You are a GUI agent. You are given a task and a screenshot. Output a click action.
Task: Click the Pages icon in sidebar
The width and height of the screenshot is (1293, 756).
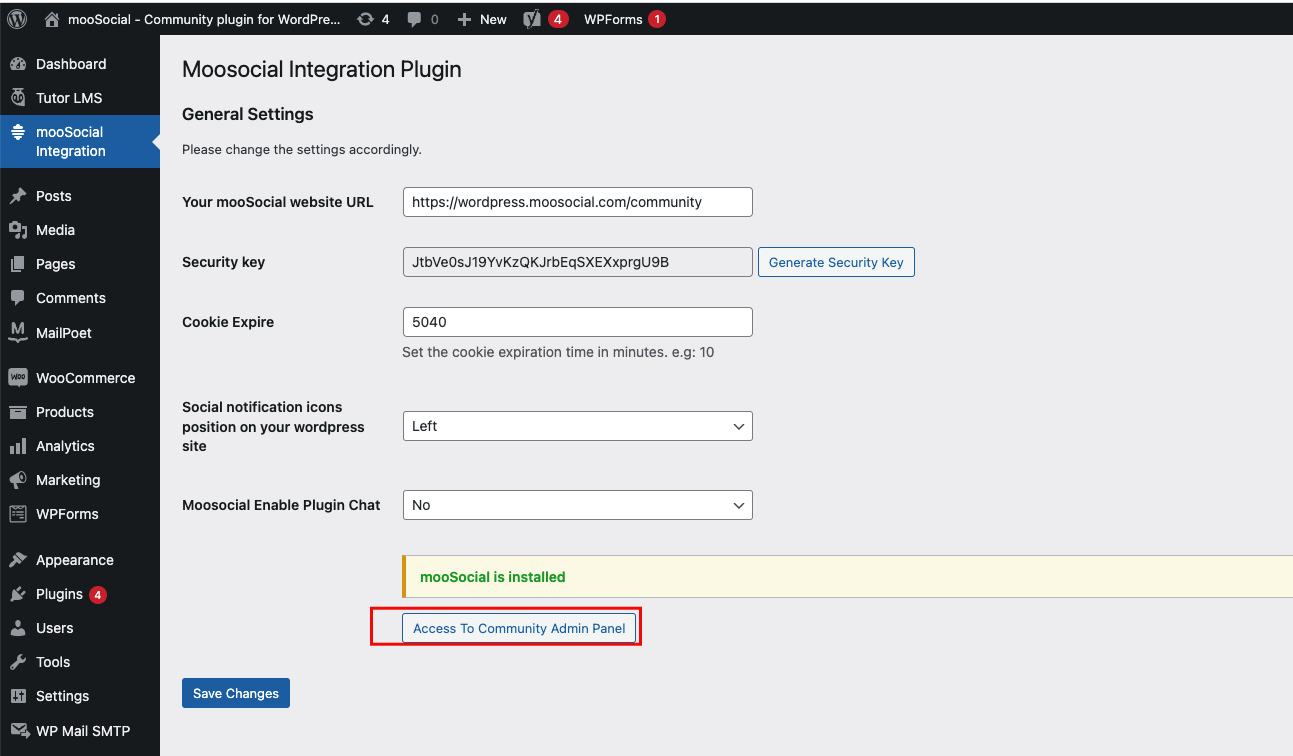pyautogui.click(x=18, y=264)
